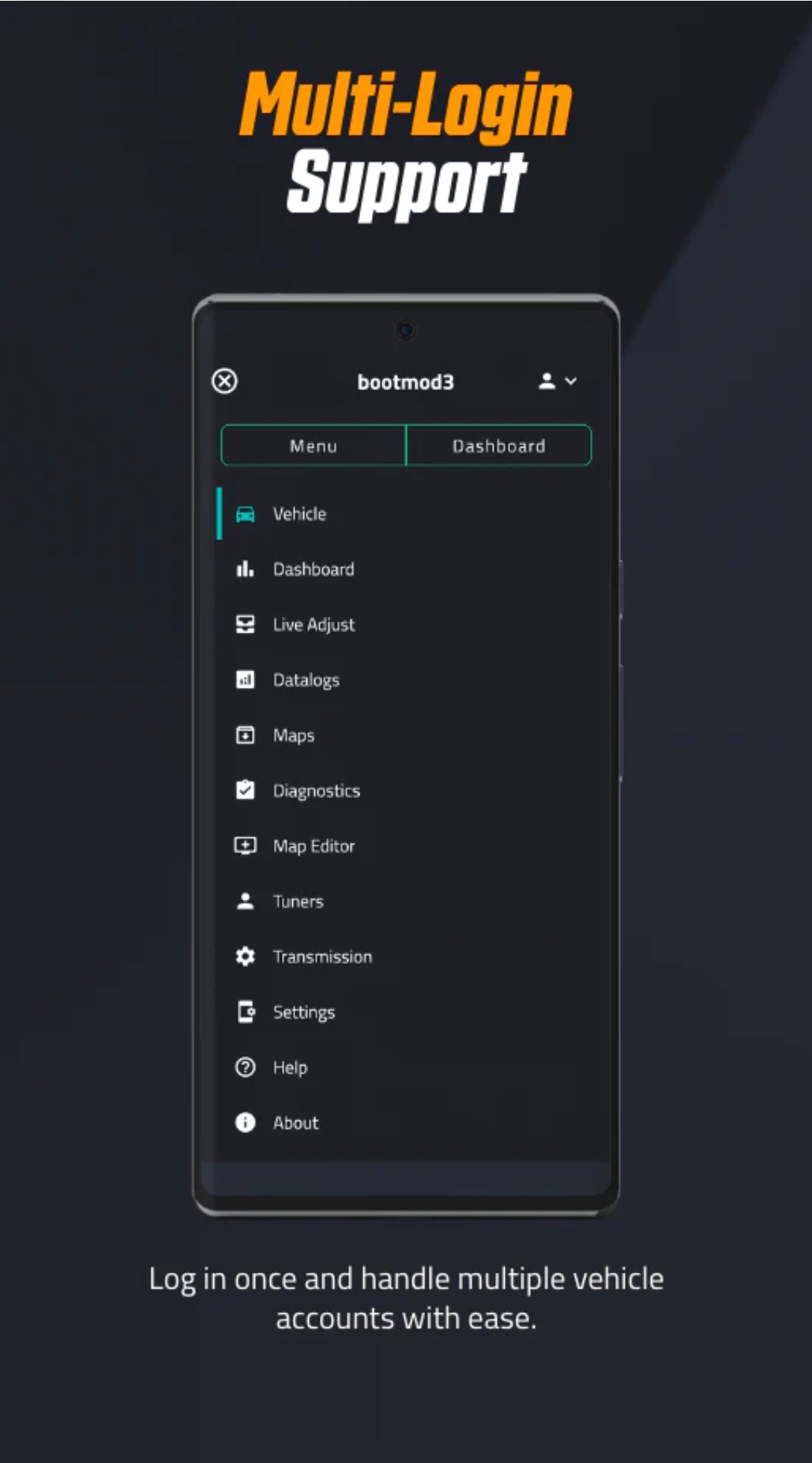Select the Live Adjust menu item
The height and width of the screenshot is (1463, 812).
(313, 624)
